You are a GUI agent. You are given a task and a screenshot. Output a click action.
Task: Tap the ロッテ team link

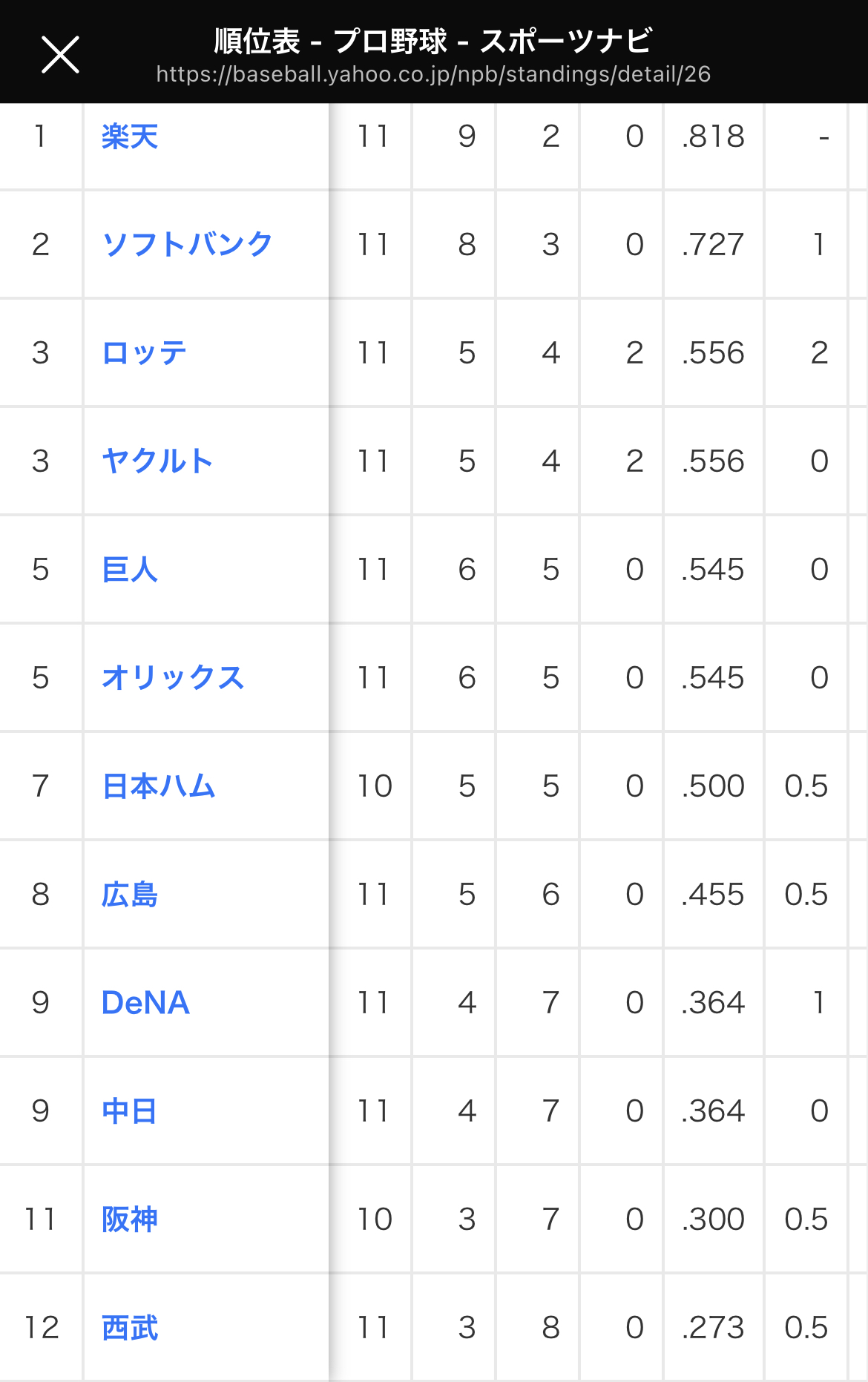[x=144, y=352]
